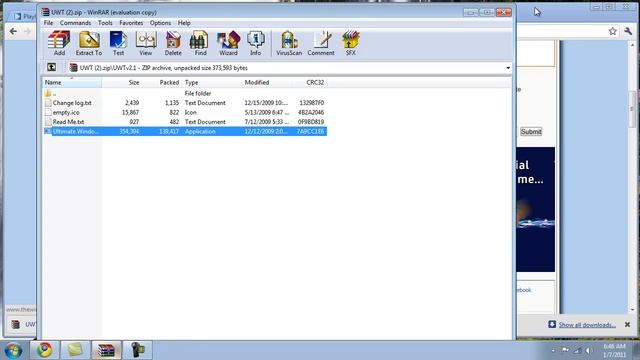Viewport: 640px width, 360px height.
Task: Click Show all downloads link
Action: click(x=587, y=325)
